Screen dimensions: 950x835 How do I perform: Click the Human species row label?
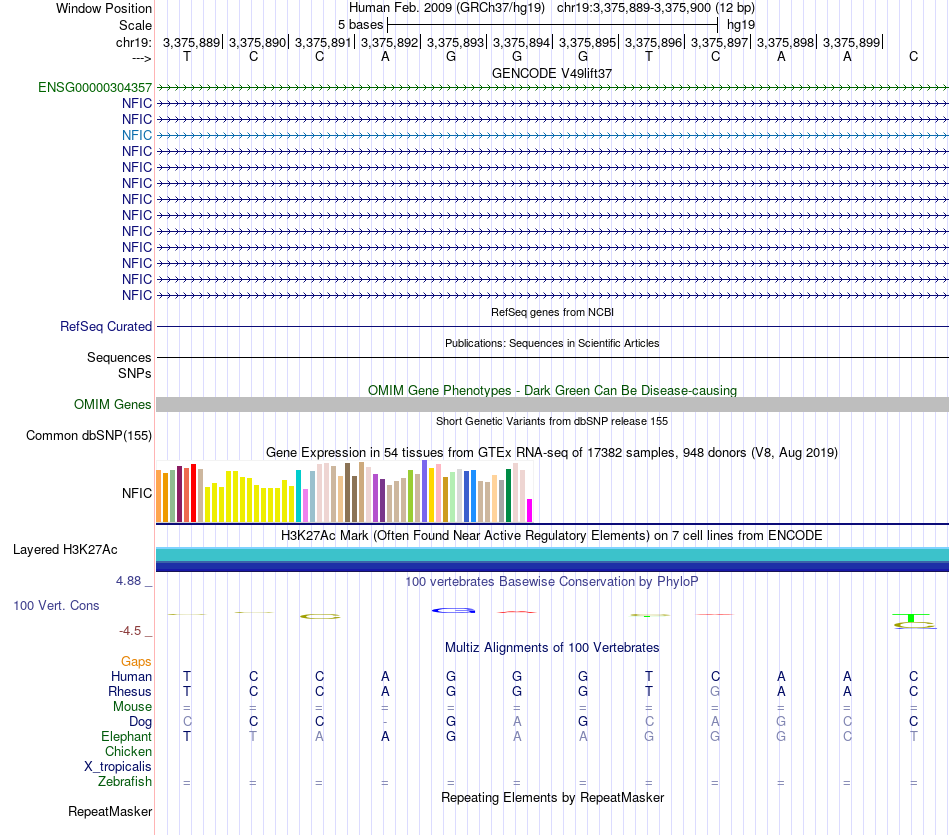131,676
